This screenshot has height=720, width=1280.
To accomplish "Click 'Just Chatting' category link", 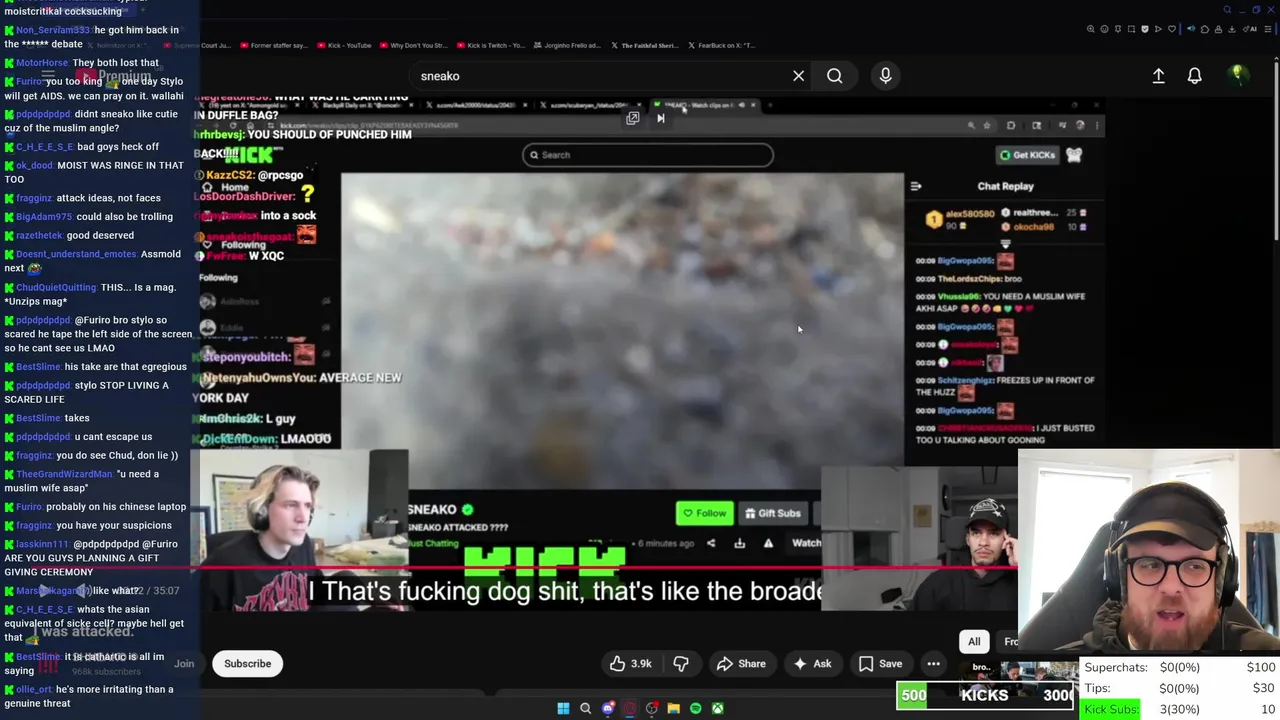I will (x=434, y=544).
